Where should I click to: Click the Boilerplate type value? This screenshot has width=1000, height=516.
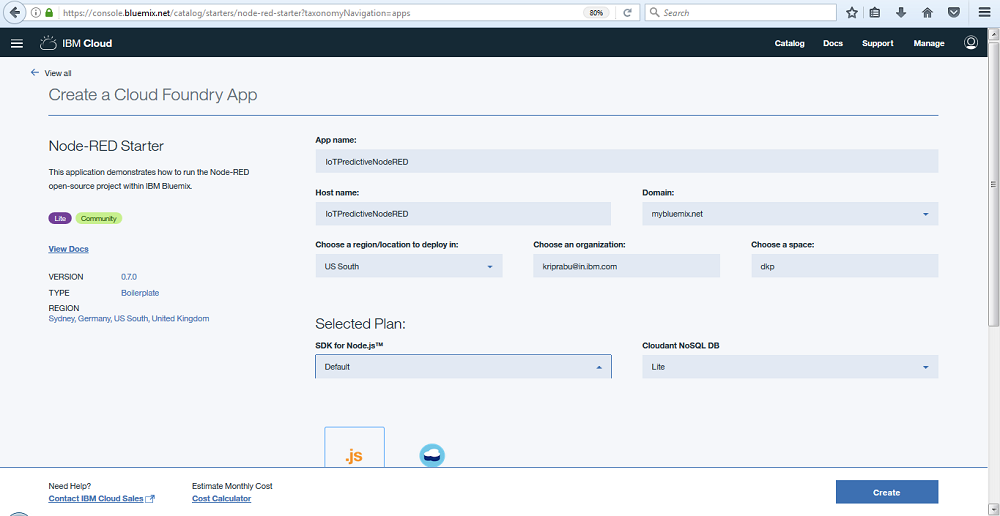coord(140,293)
